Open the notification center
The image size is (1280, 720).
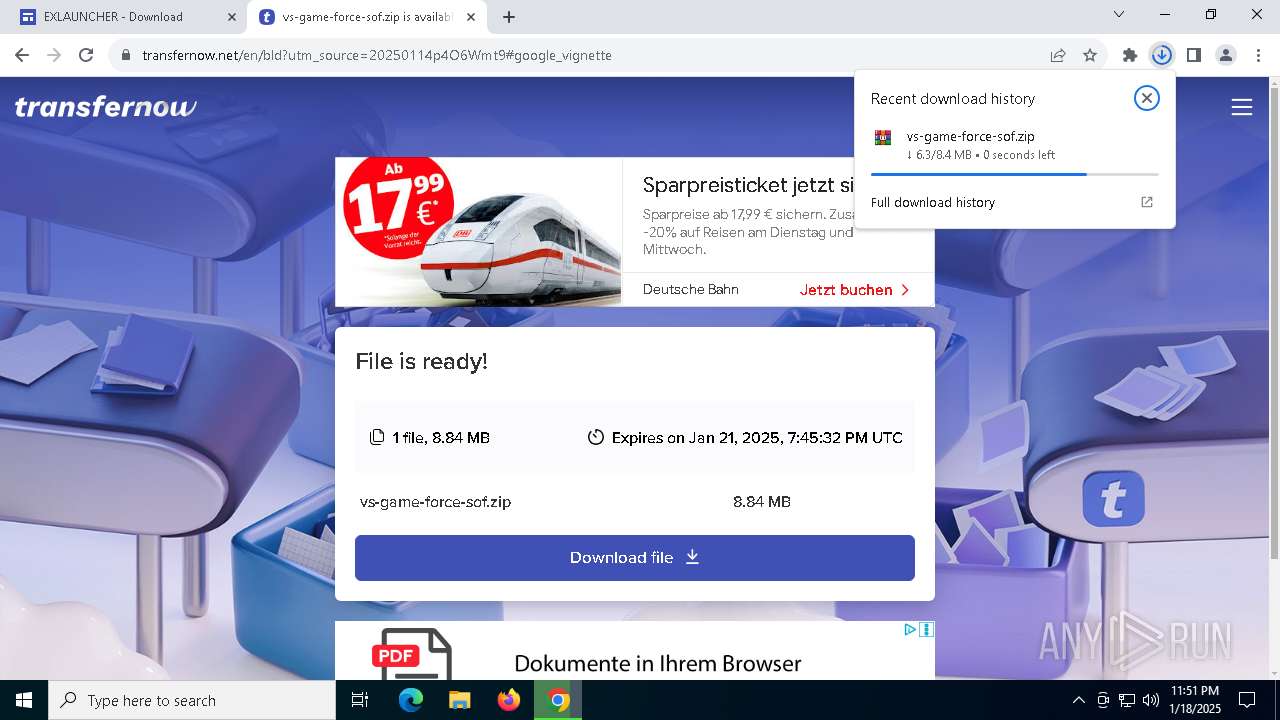(1247, 700)
